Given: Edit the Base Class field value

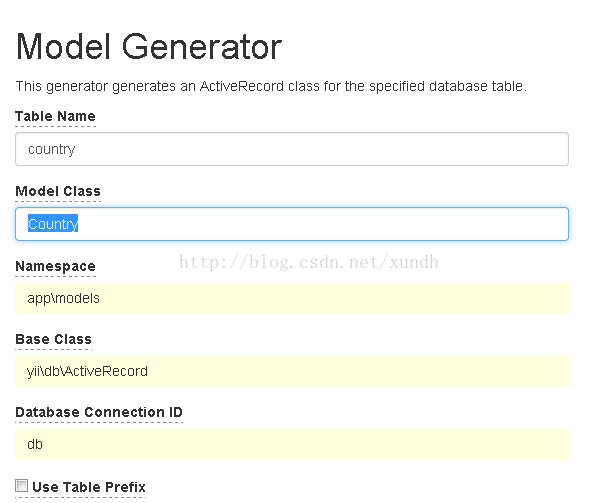Looking at the screenshot, I should click(x=292, y=371).
